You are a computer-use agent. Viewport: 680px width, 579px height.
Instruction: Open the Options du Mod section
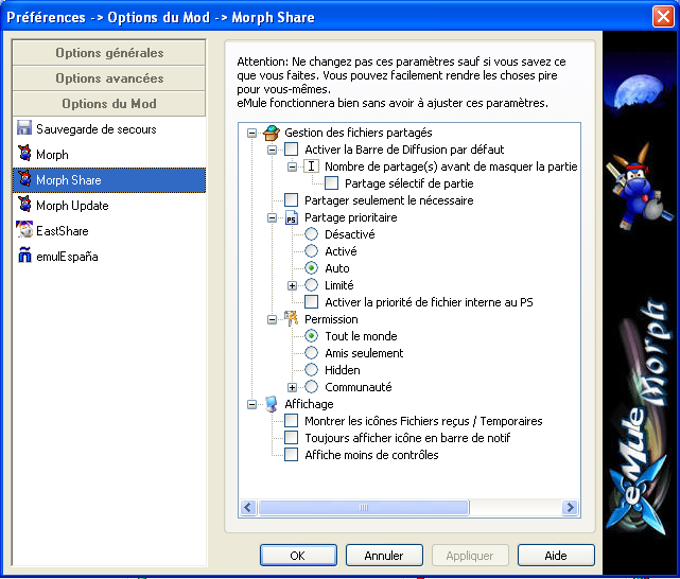point(109,103)
